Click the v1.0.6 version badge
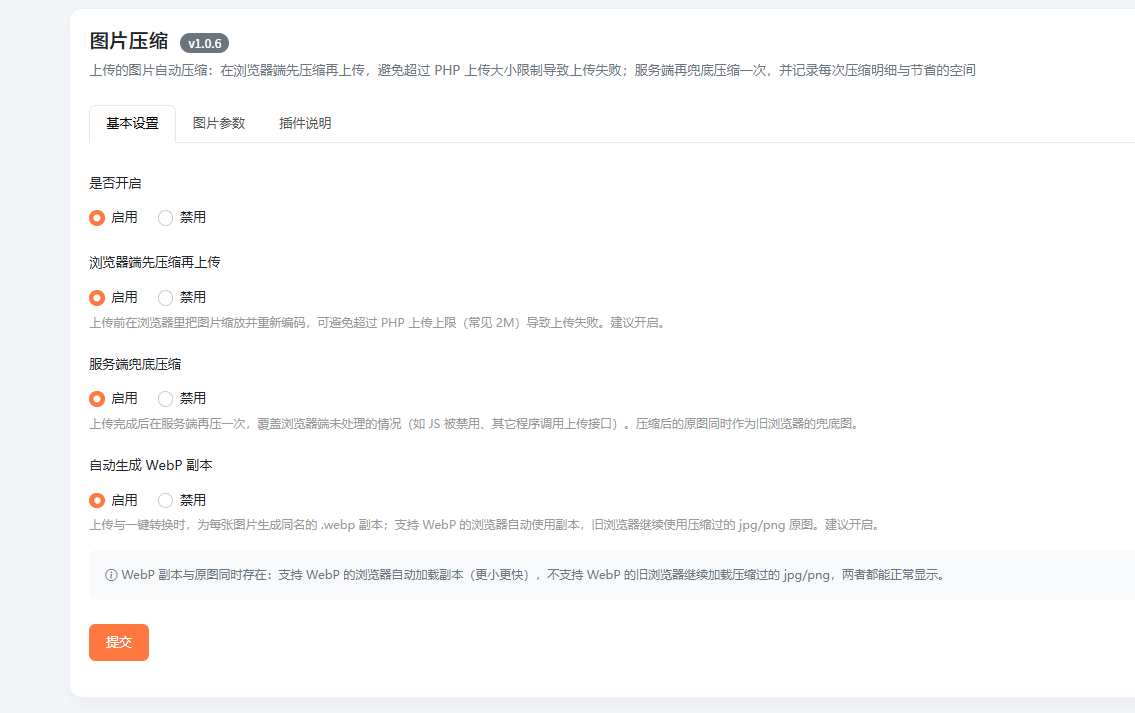The image size is (1135, 713). coord(205,43)
